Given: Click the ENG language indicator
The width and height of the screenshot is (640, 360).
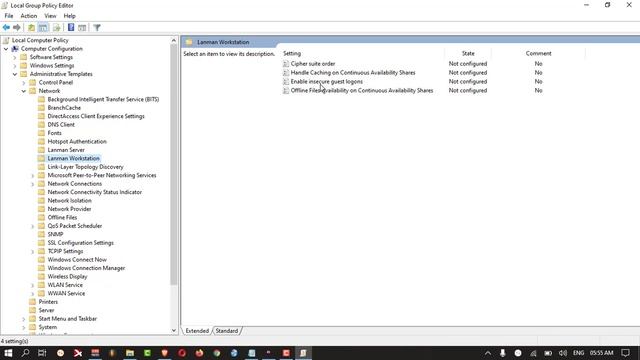Looking at the screenshot, I should 578,353.
